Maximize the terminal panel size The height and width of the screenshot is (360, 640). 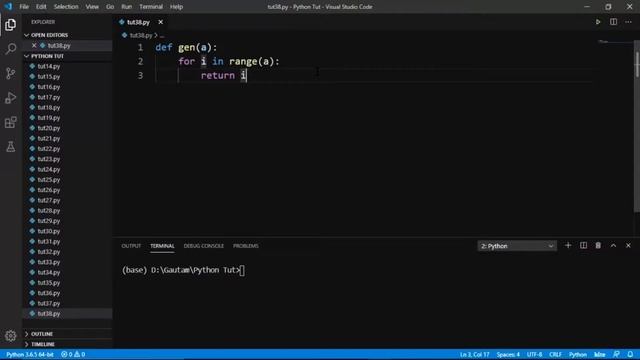point(613,246)
